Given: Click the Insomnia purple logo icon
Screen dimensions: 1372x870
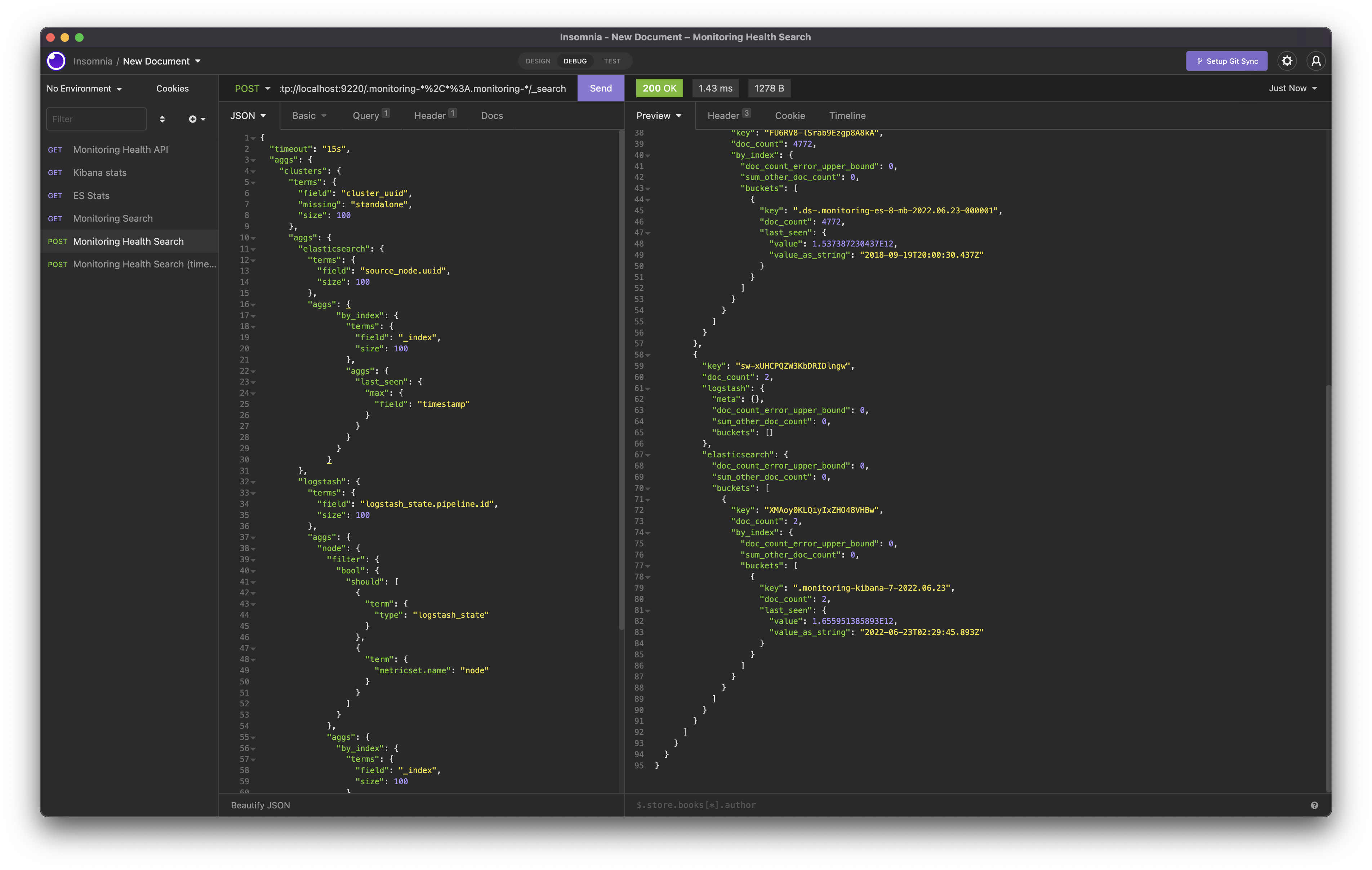Looking at the screenshot, I should click(x=57, y=61).
